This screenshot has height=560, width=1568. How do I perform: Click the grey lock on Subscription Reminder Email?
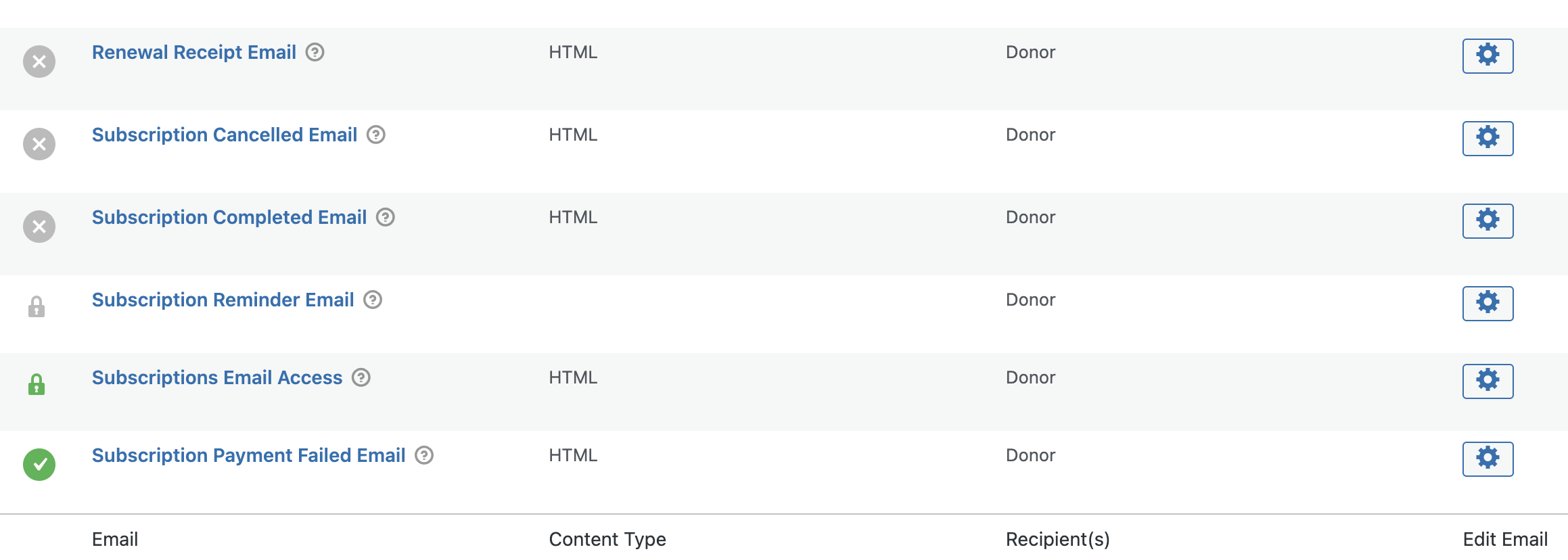tap(37, 307)
